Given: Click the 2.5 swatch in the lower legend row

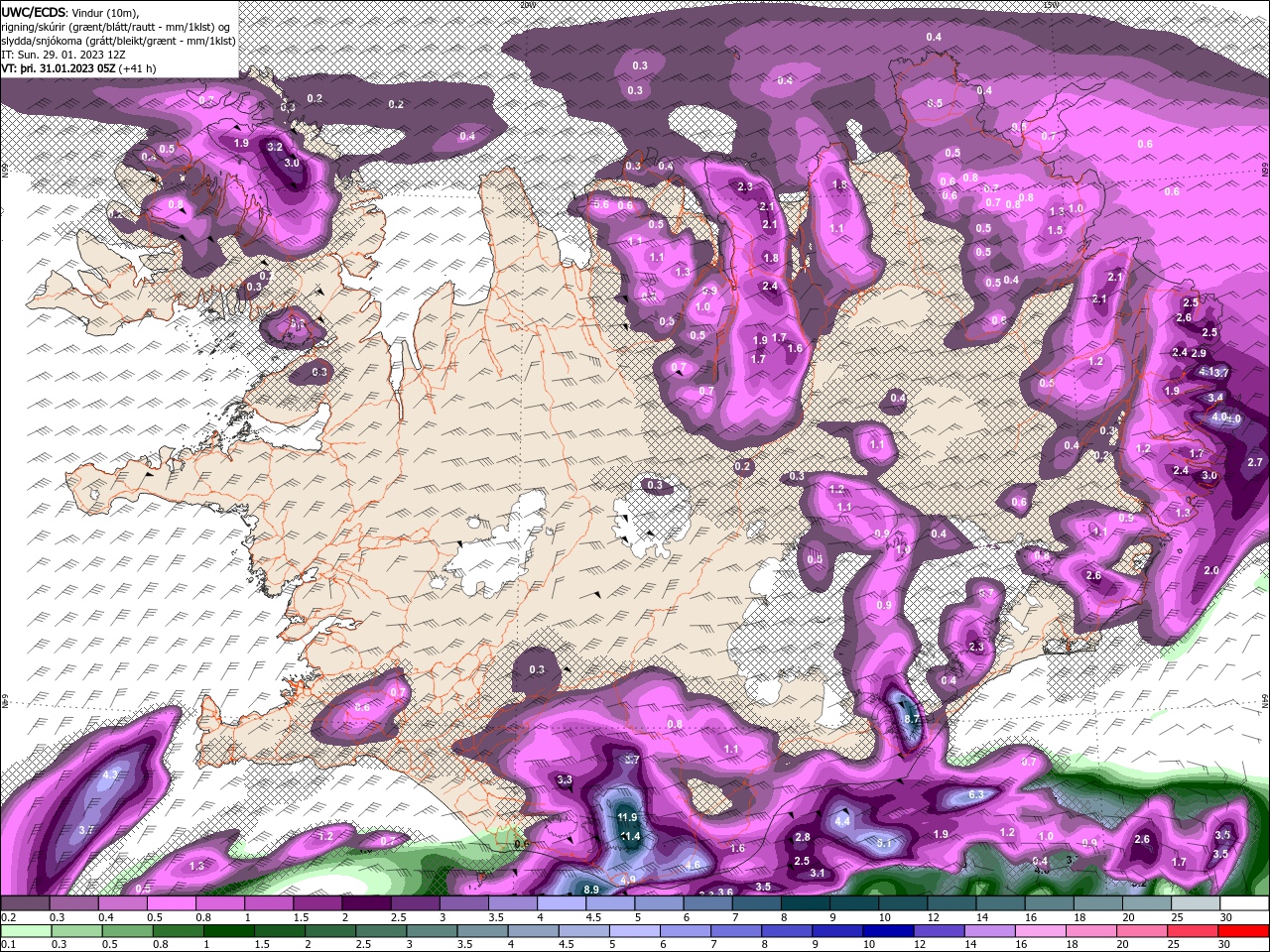Looking at the screenshot, I should coord(380,931).
